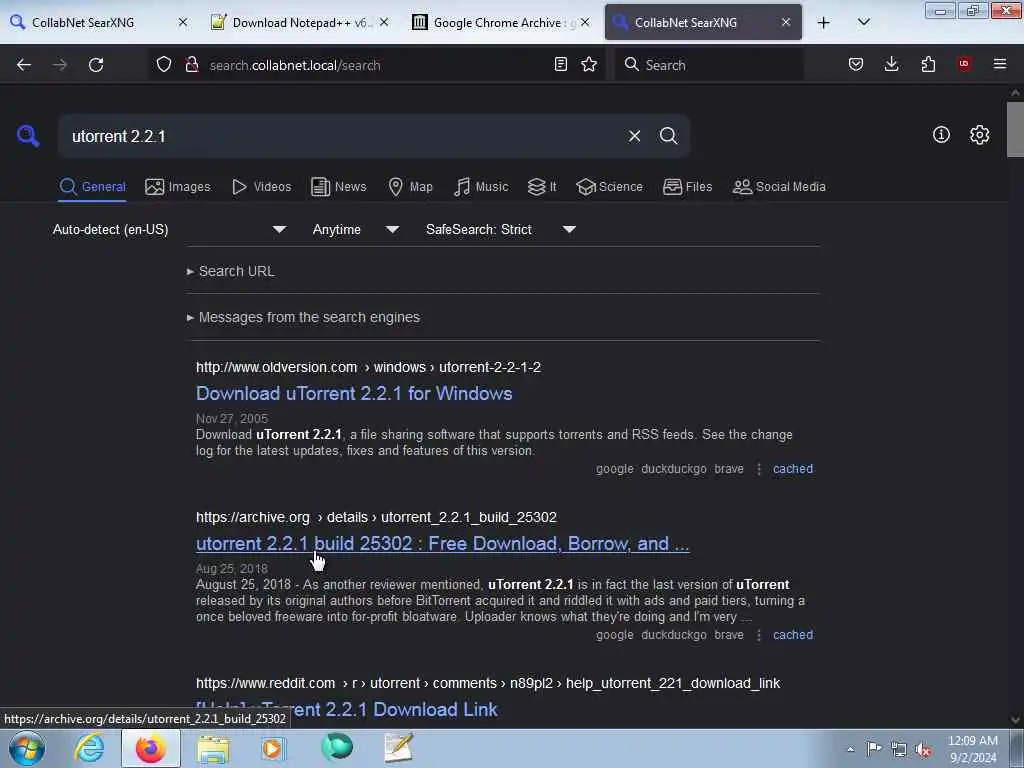Open Firefox application hamburger menu
1024x768 pixels.
[x=1000, y=64]
